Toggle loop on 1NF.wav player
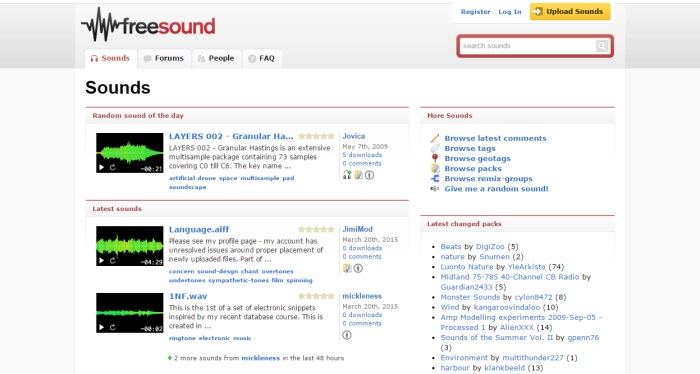 112,328
